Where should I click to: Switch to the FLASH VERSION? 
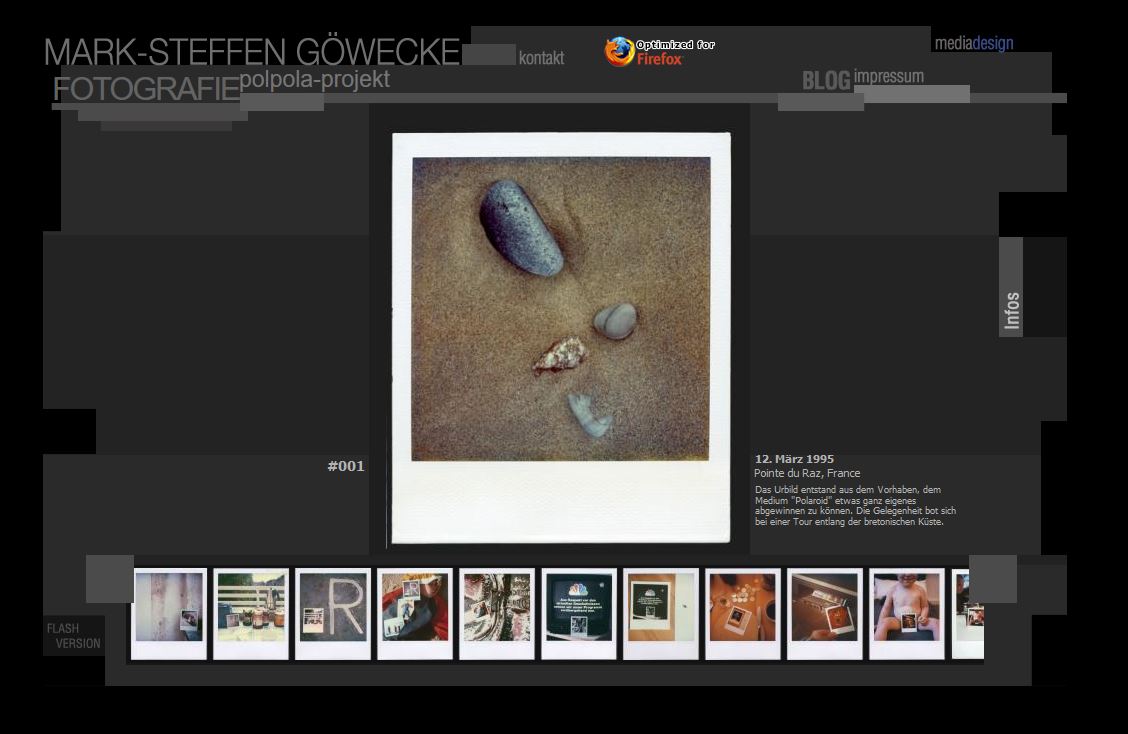pyautogui.click(x=74, y=636)
